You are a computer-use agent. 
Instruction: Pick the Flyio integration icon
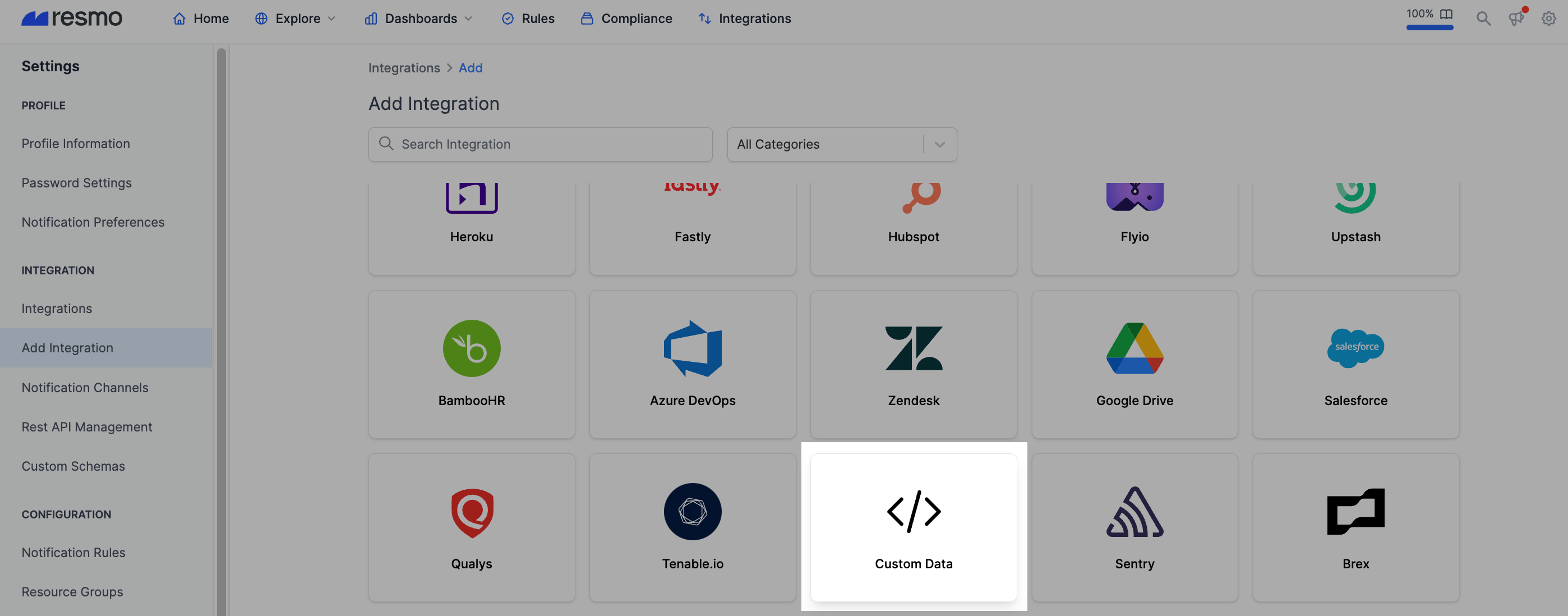coord(1135,196)
